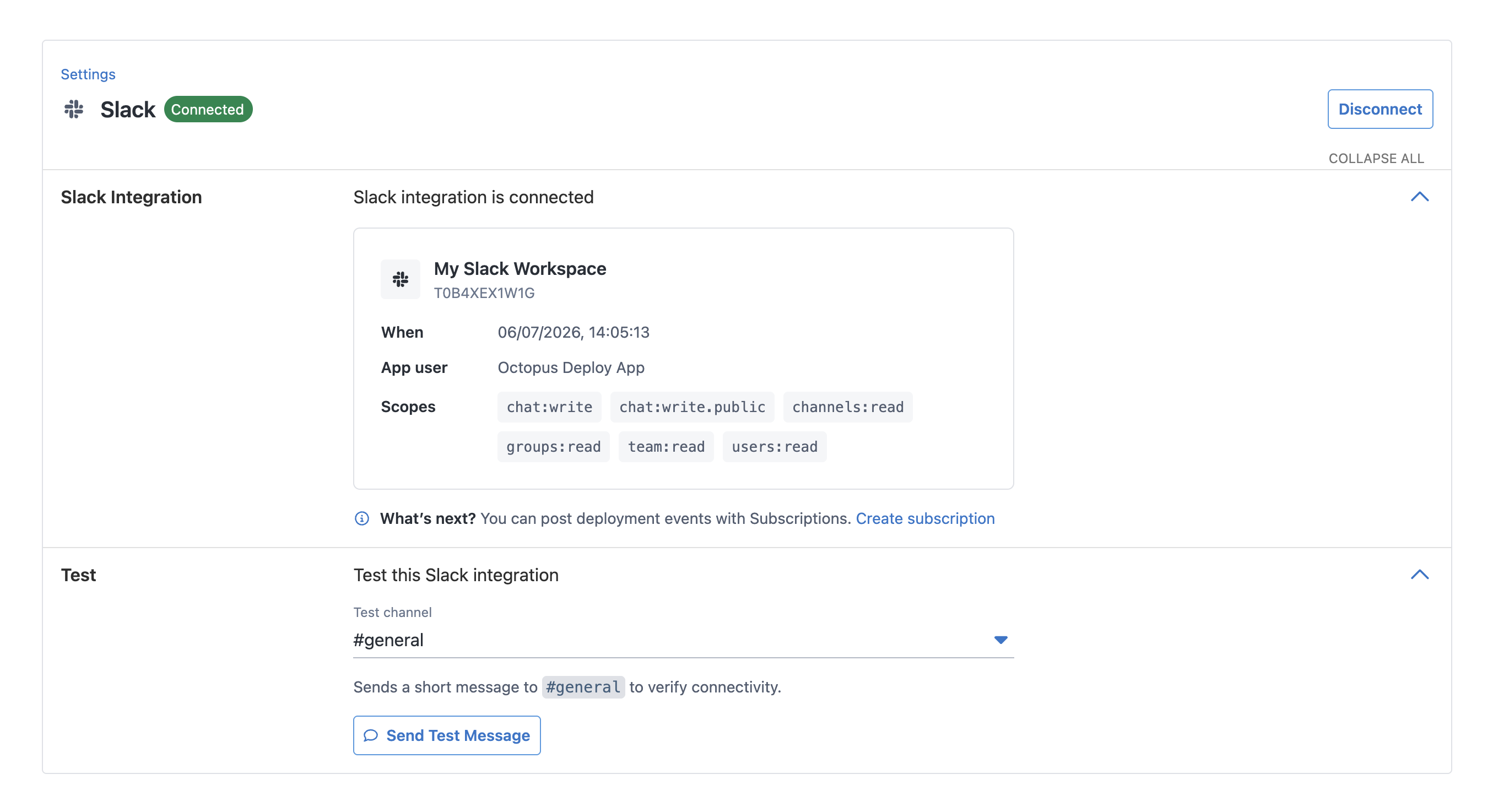Click COLLAPSE ALL
Viewport: 1493px width, 812px height.
[x=1376, y=158]
